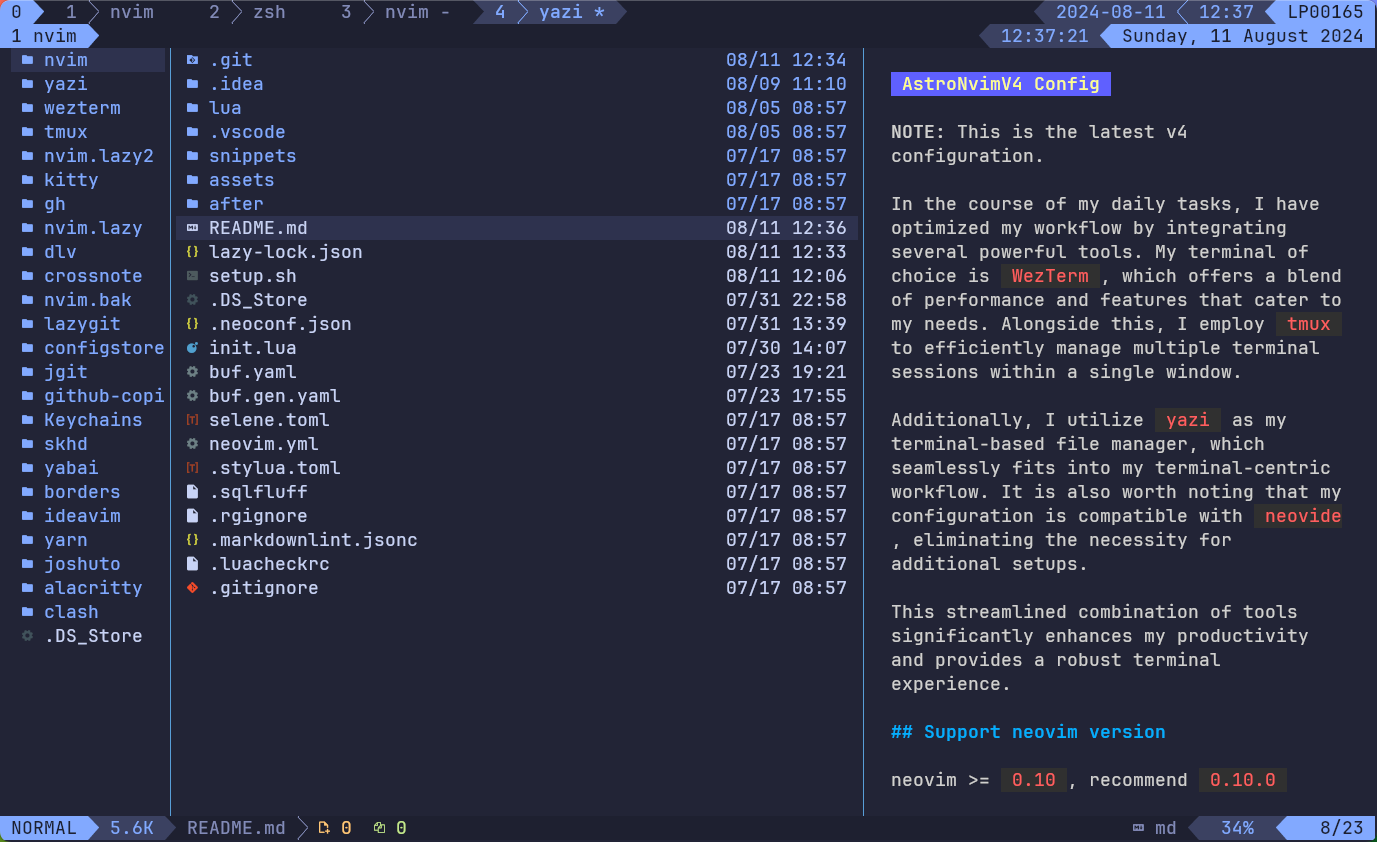
Task: Switch to tmux window 3 nvim -
Action: pos(396,12)
